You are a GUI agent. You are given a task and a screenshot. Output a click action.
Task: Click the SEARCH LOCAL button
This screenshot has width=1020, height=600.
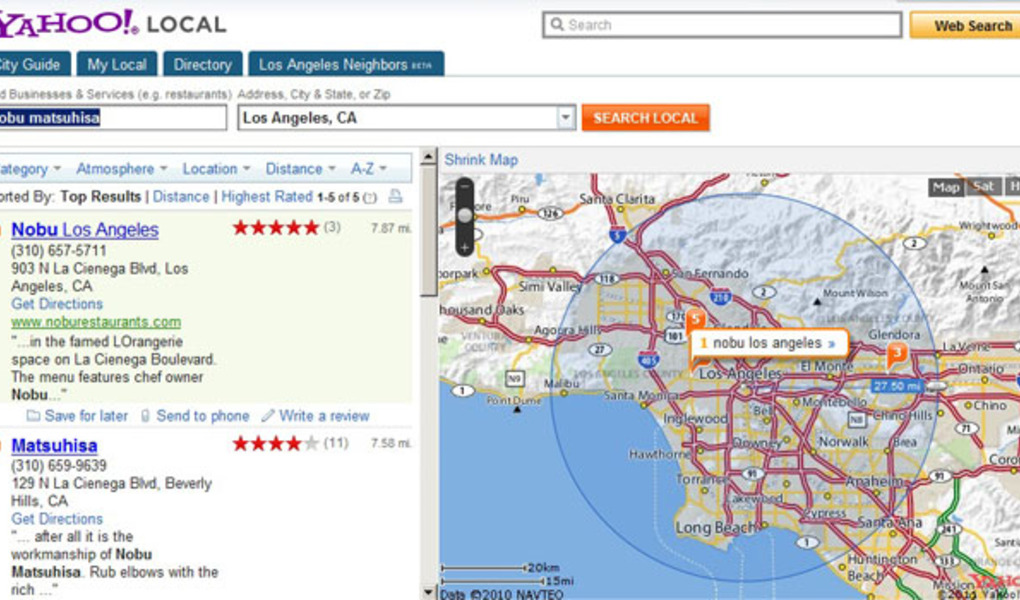click(645, 118)
